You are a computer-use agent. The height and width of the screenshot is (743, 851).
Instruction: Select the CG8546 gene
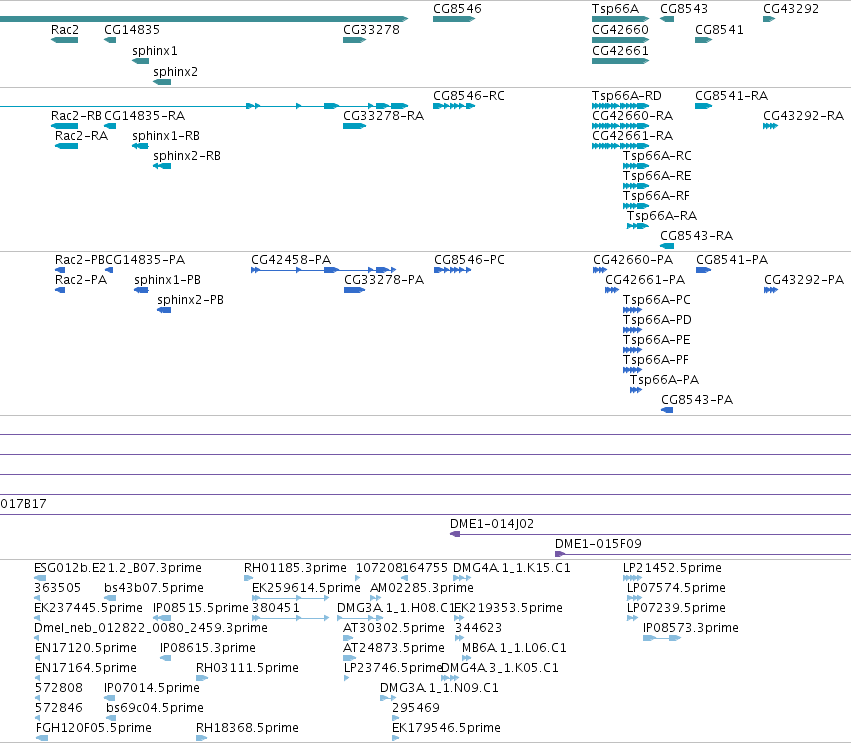(x=454, y=19)
